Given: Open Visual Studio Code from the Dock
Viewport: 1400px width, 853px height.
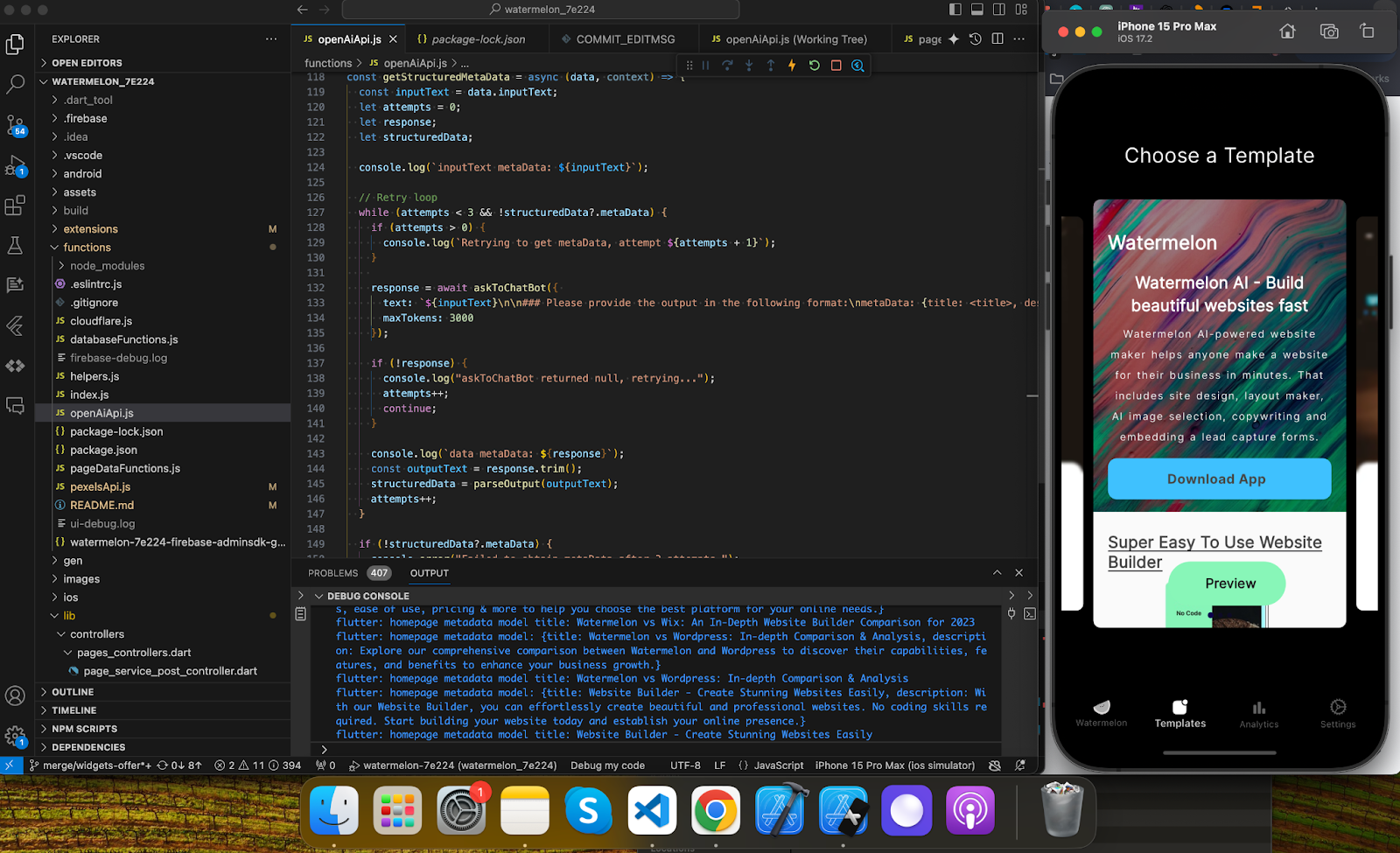Looking at the screenshot, I should point(652,811).
